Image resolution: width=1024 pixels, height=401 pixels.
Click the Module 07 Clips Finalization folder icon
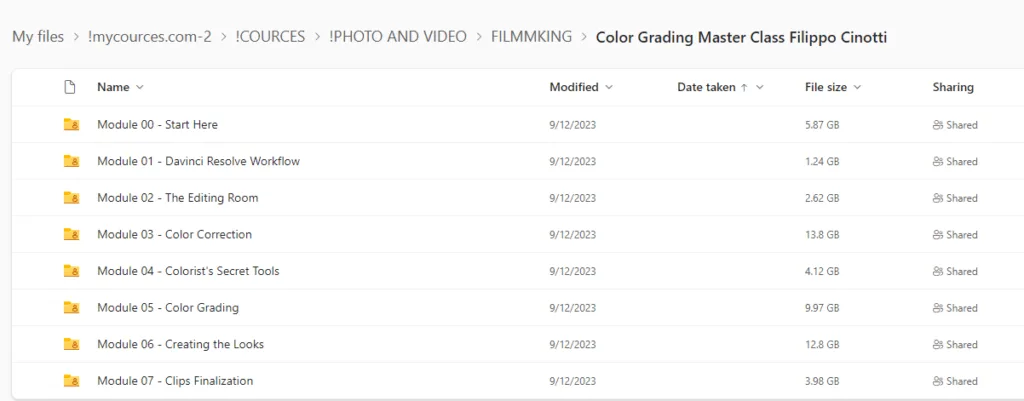(x=71, y=381)
